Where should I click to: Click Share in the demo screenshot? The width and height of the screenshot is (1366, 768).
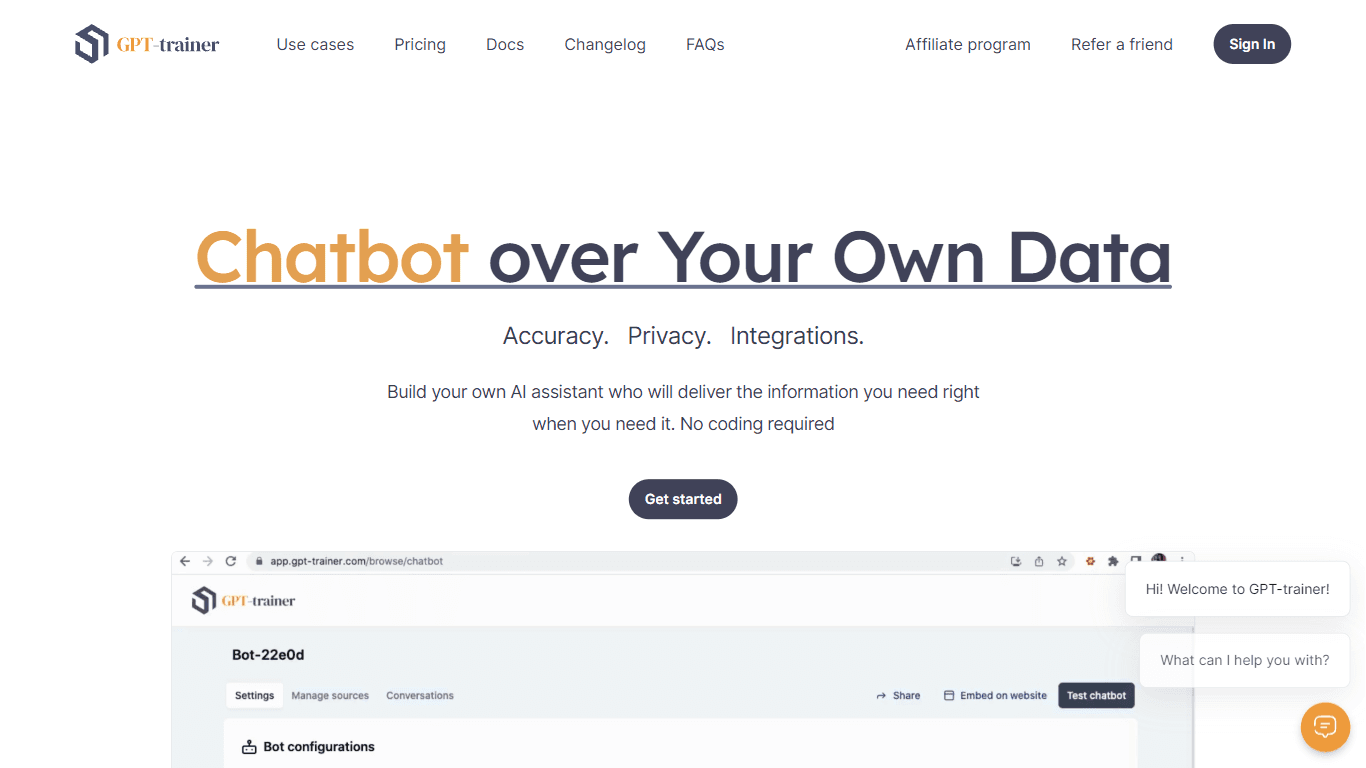click(x=898, y=695)
